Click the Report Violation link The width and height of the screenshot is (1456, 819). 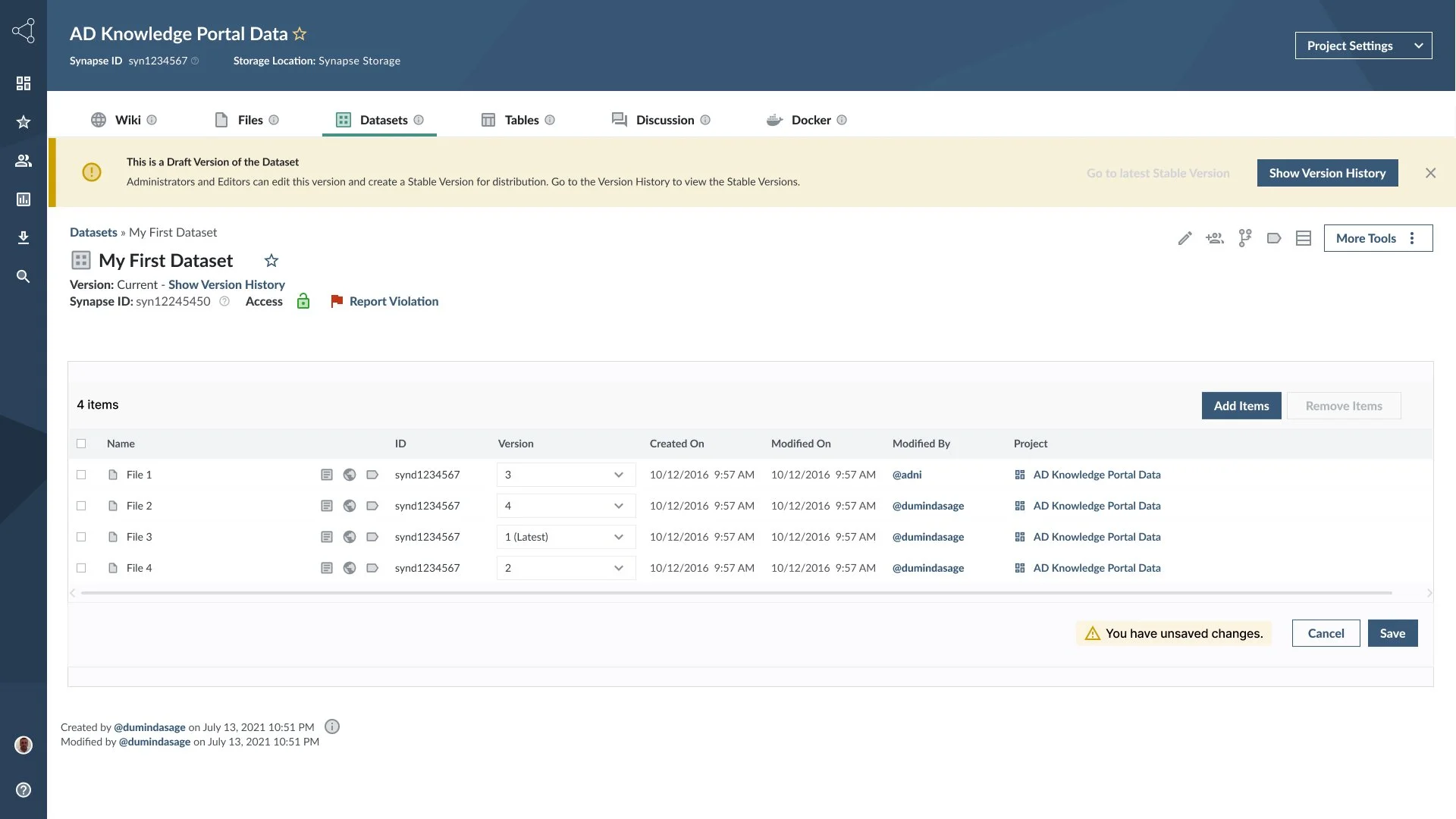[394, 301]
